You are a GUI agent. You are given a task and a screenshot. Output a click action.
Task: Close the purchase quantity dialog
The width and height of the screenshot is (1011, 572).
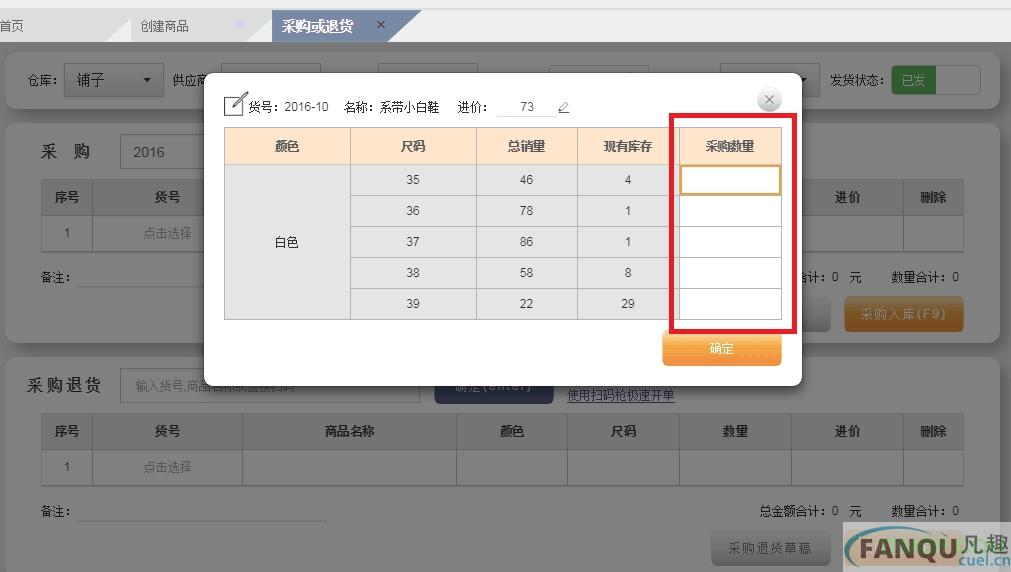(x=768, y=99)
